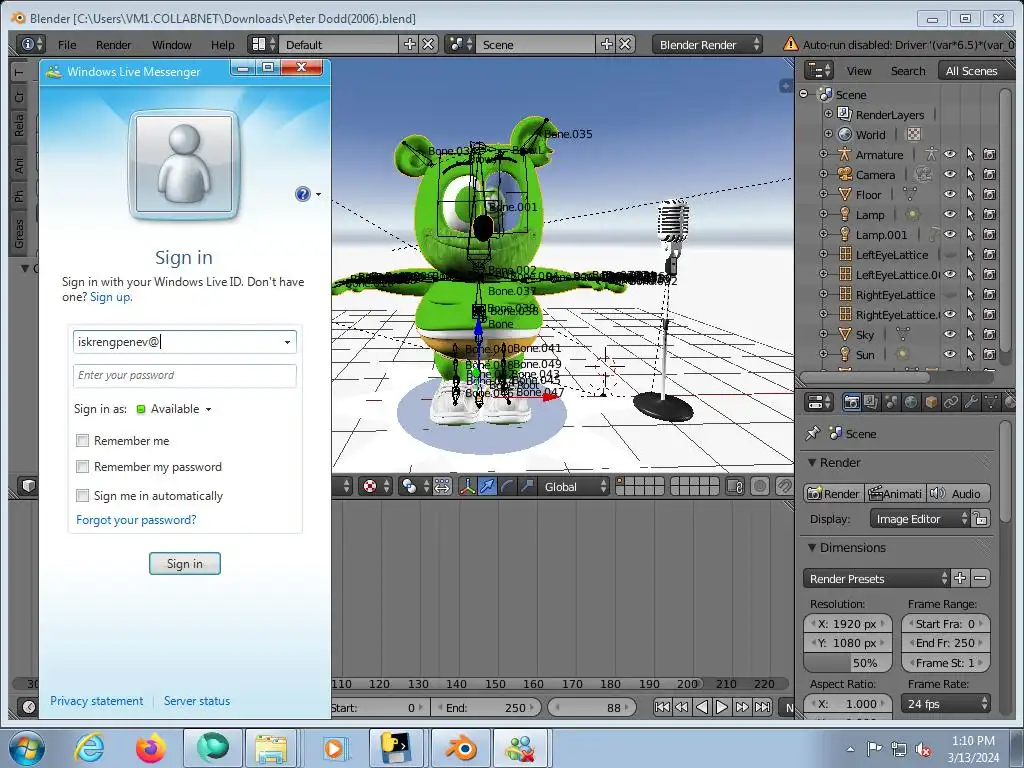Collapse the Render panel triangle
Image resolution: width=1024 pixels, height=768 pixels.
812,462
